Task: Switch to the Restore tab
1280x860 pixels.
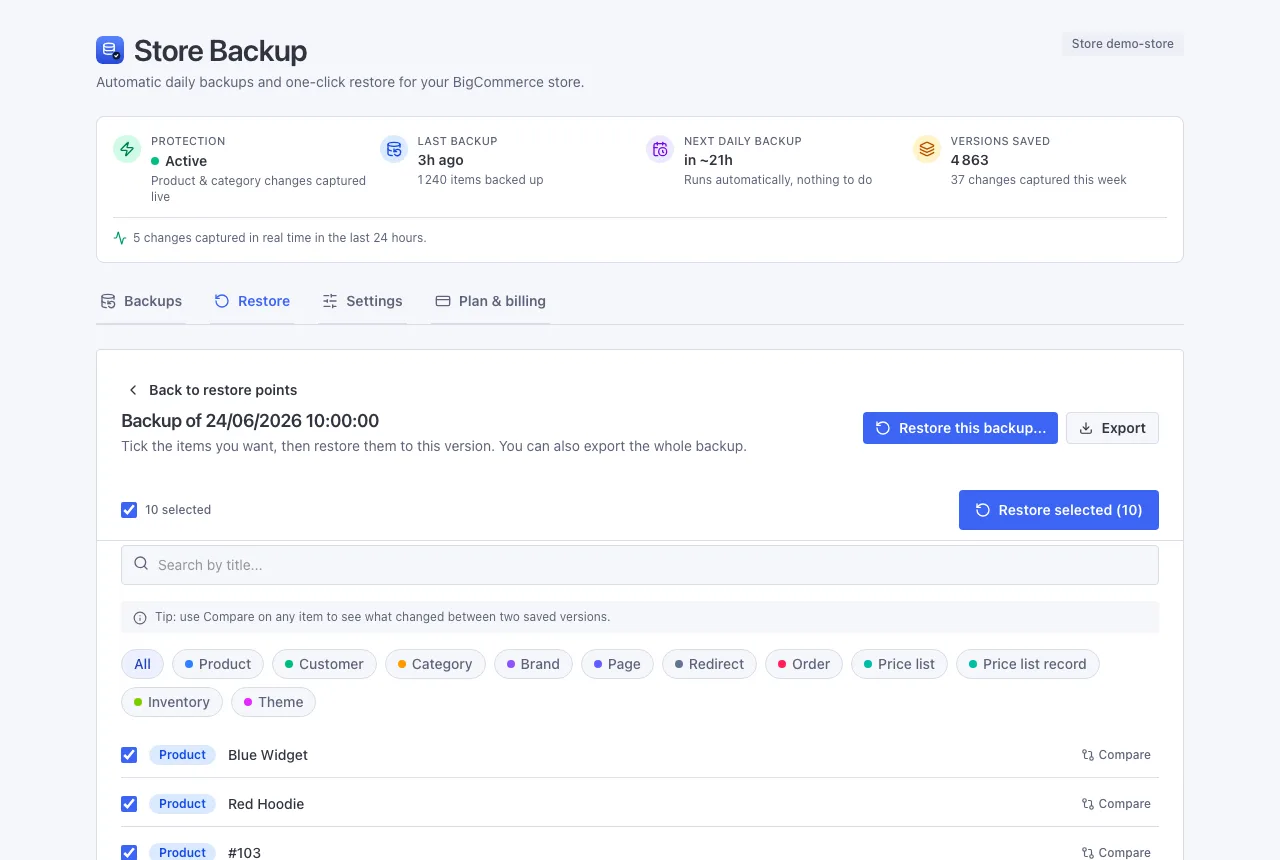Action: [x=252, y=301]
